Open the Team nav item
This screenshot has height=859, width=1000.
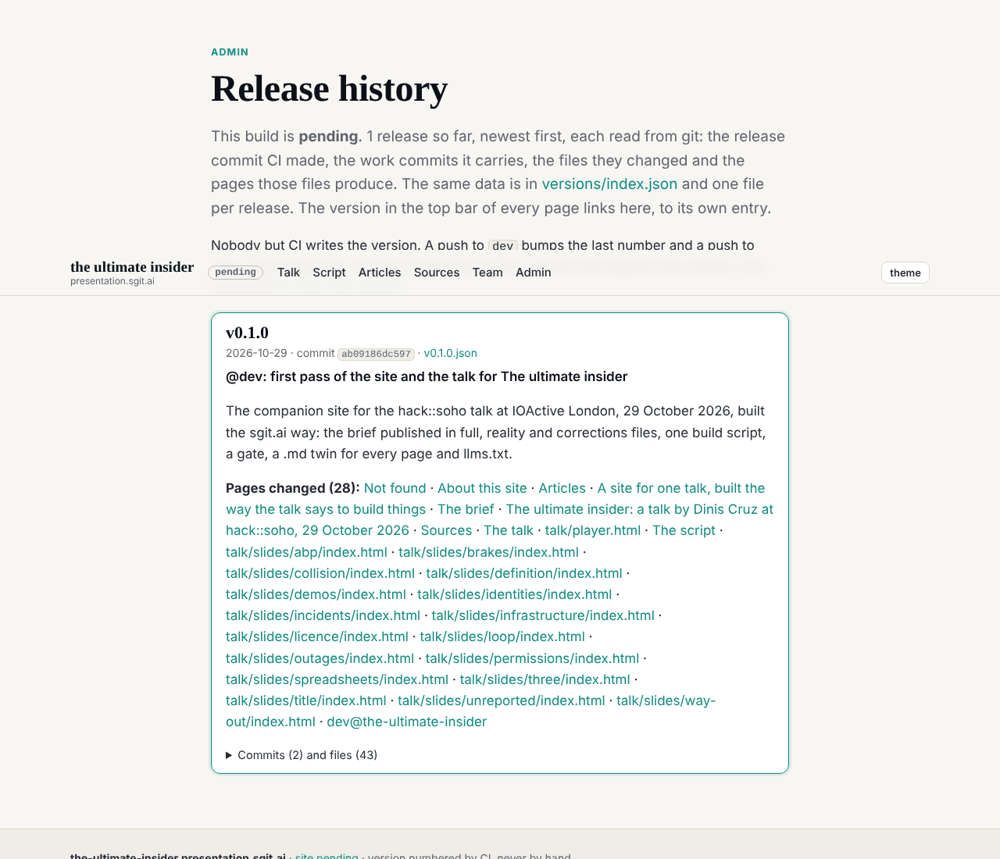pos(487,272)
